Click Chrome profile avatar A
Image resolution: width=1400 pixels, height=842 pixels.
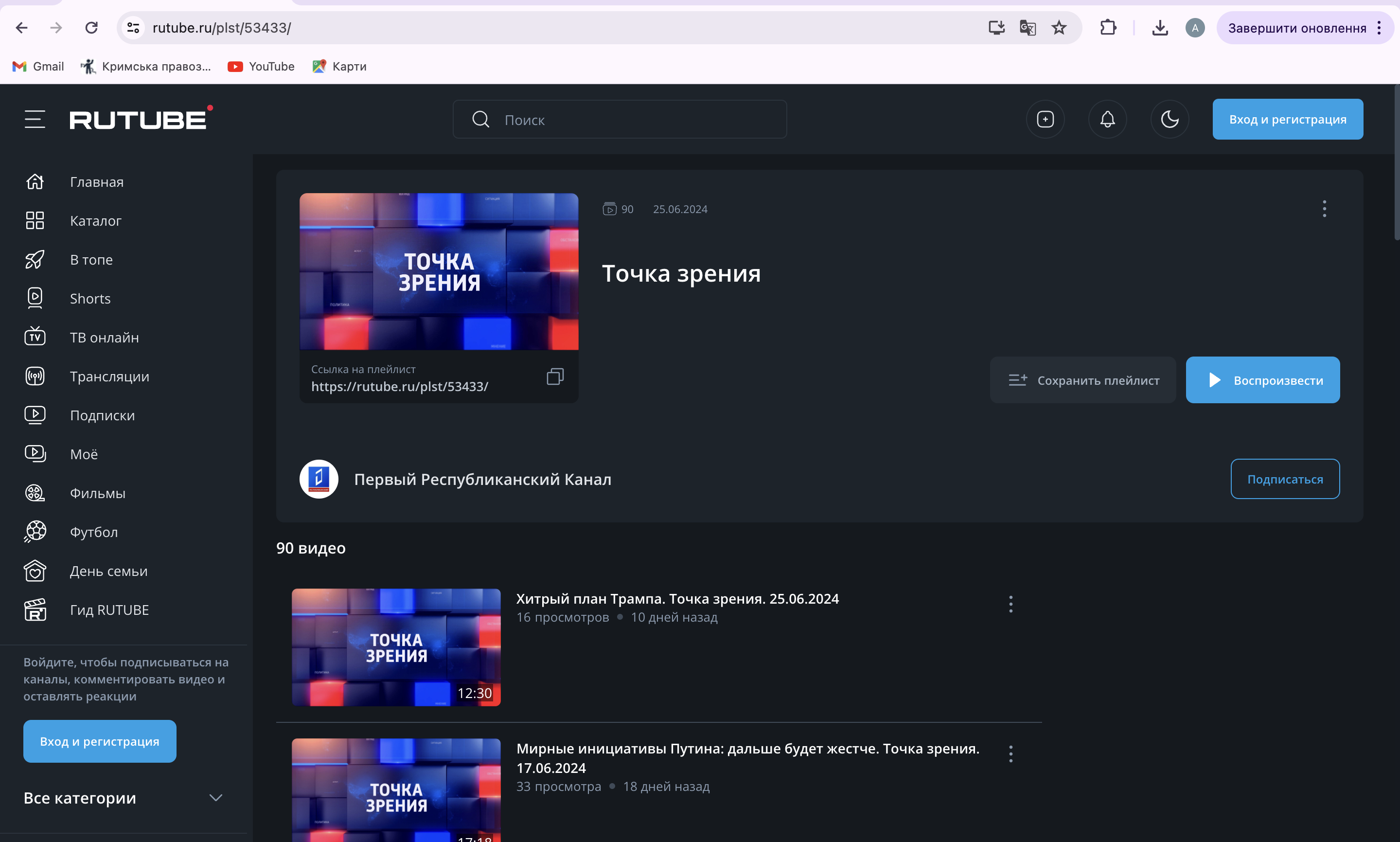point(1195,28)
